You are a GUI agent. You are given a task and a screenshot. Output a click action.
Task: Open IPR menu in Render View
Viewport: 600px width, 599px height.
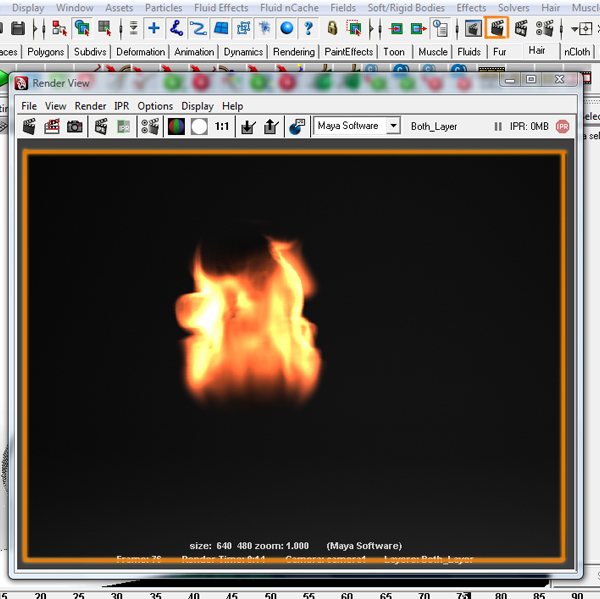click(x=122, y=106)
